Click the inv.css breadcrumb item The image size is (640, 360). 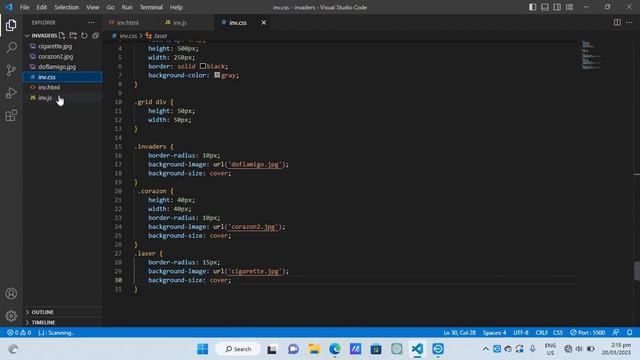125,36
